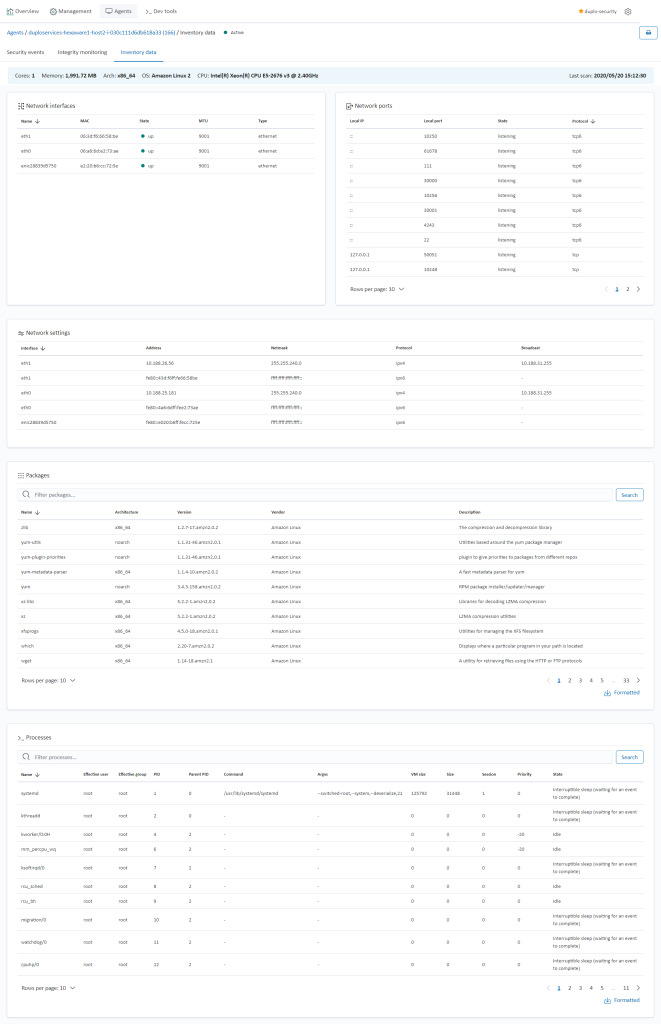Image resolution: width=661 pixels, height=1024 pixels.
Task: Switch to the Security events tab
Action: 25,51
